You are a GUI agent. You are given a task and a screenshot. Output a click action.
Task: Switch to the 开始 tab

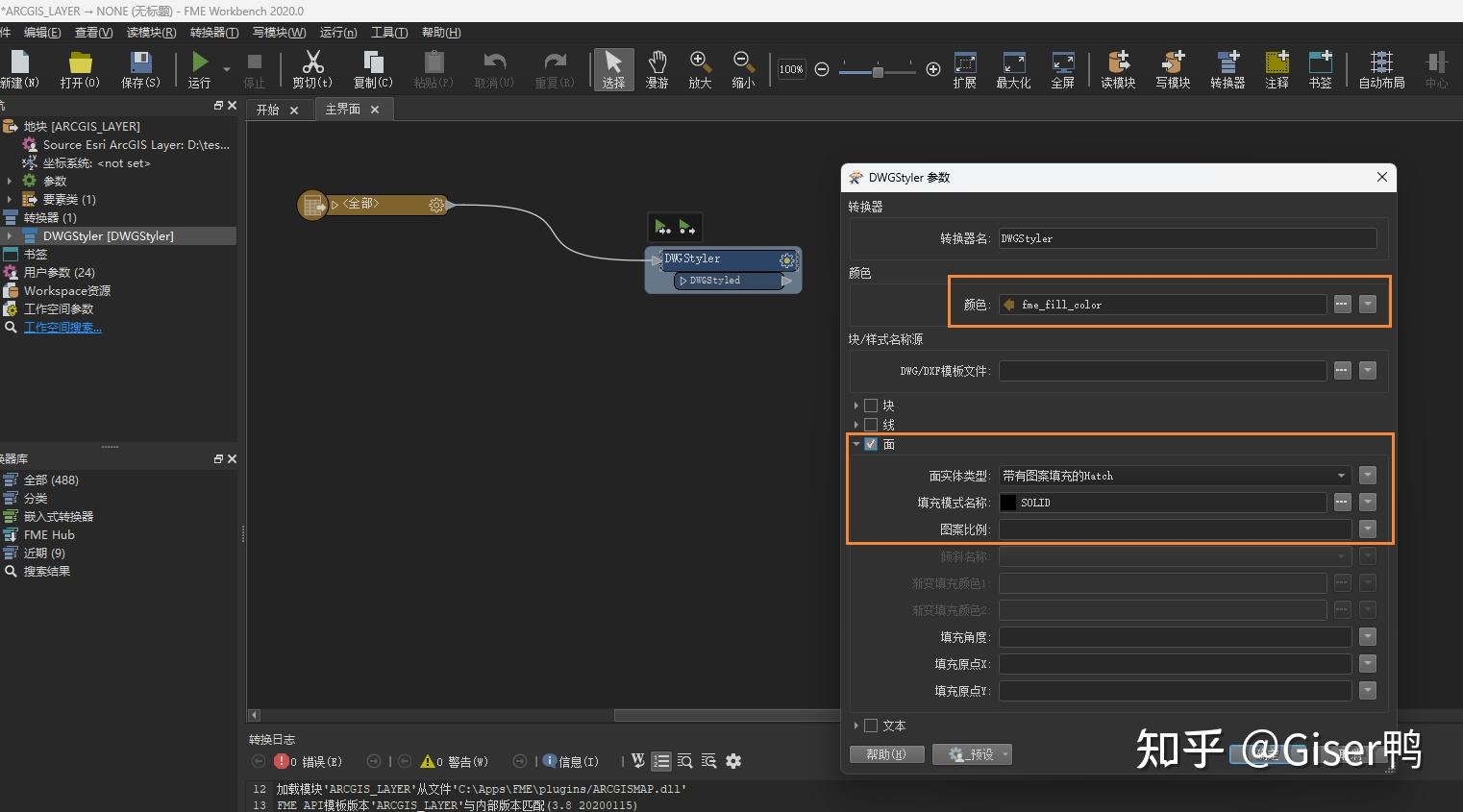268,110
